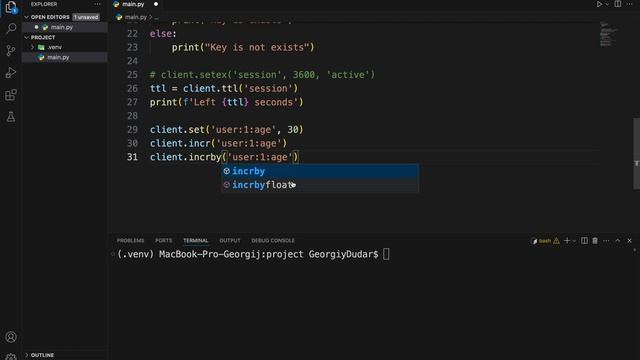Click client.set('user:1:age', 30) line
Viewport: 640px width, 360px height.
pyautogui.click(x=227, y=130)
